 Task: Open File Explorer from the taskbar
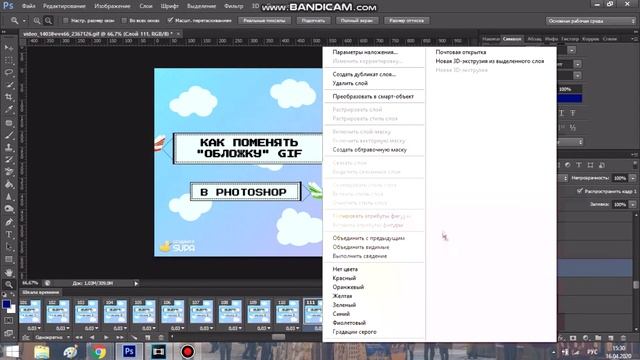coord(42,351)
